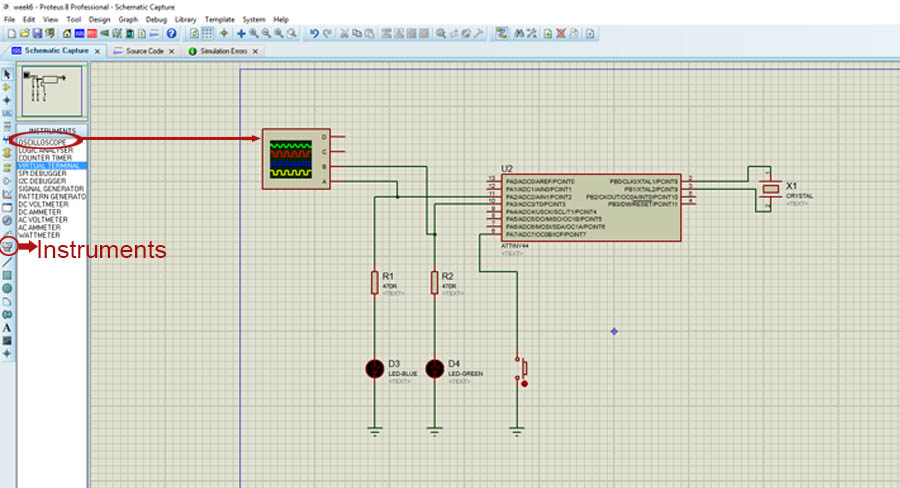This screenshot has height=488, width=900.
Task: Create a new project with toolbar icon
Action: 11,33
